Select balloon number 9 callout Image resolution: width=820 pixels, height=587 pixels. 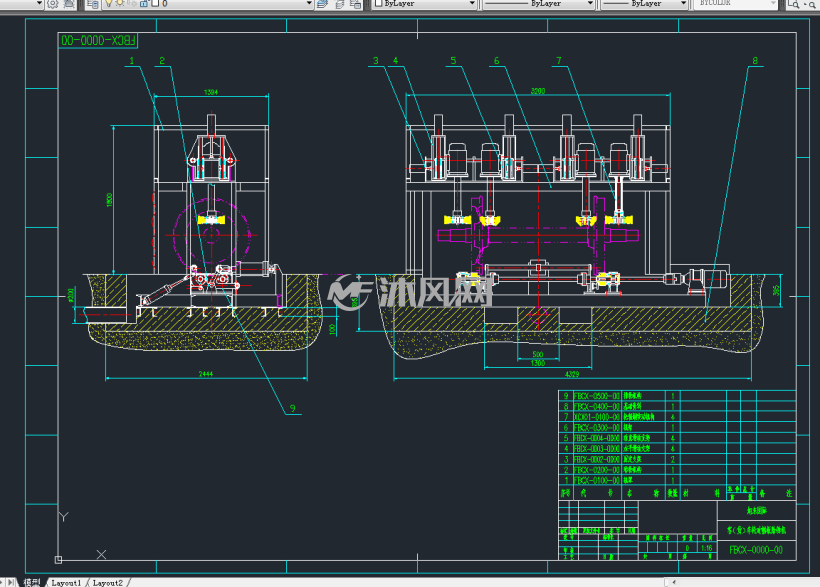(x=292, y=408)
